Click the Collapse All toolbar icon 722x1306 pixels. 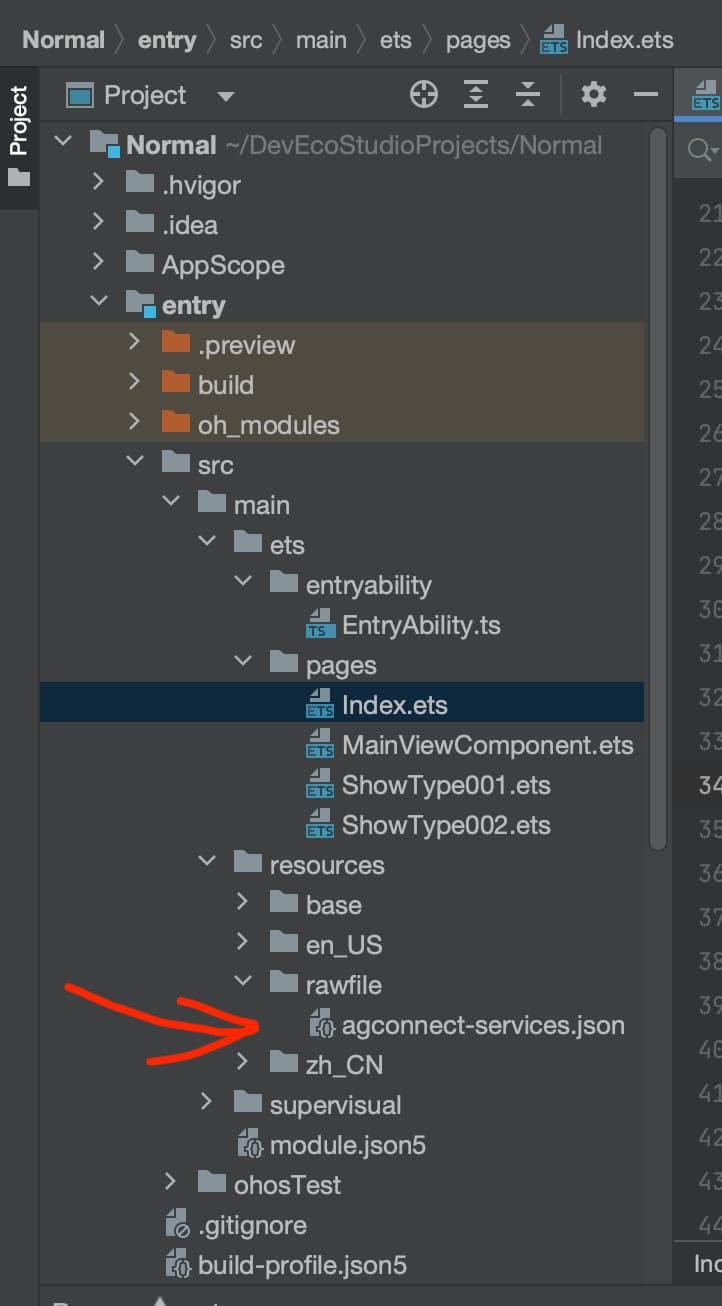528,95
